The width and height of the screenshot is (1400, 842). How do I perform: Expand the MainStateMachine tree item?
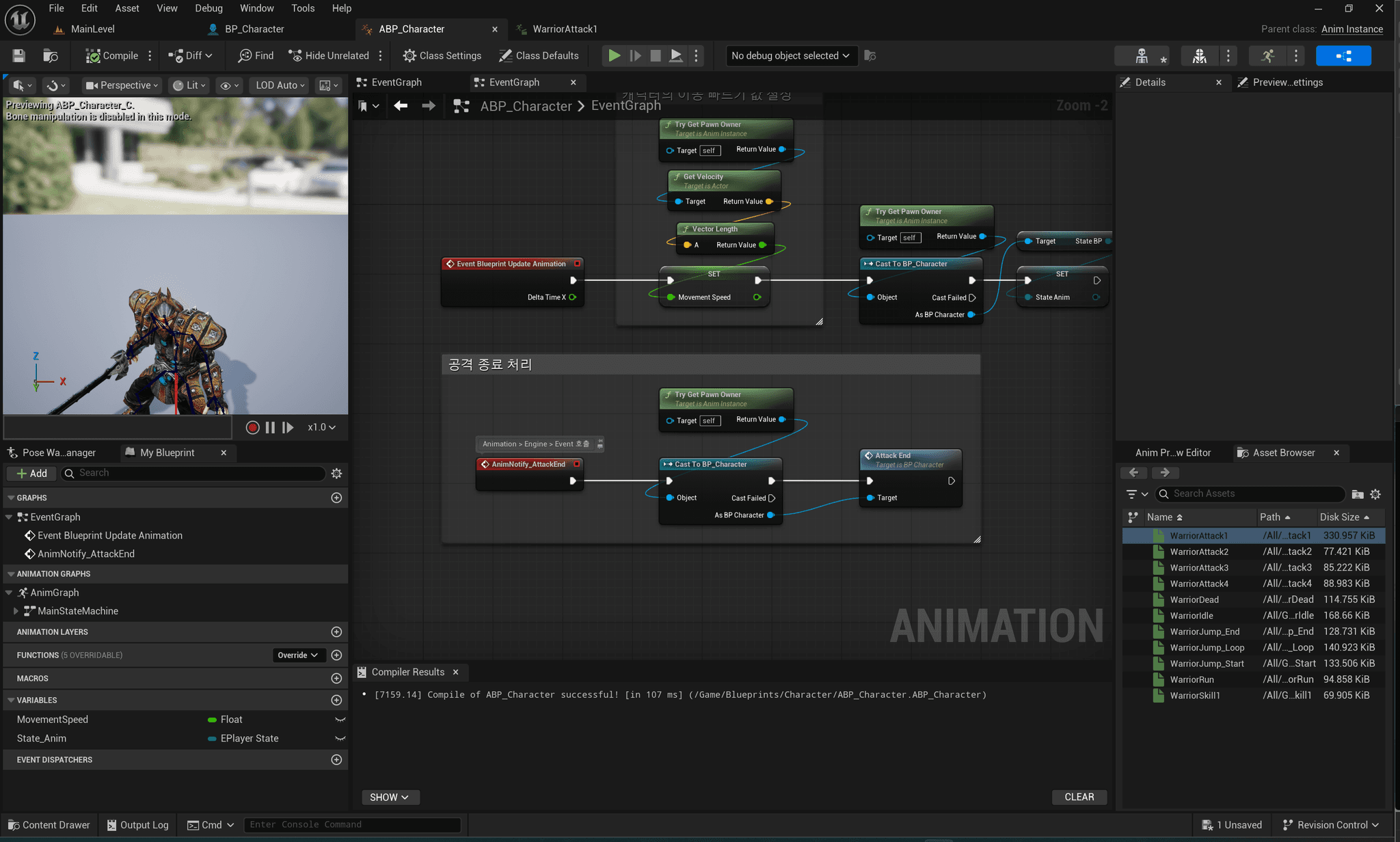click(16, 612)
